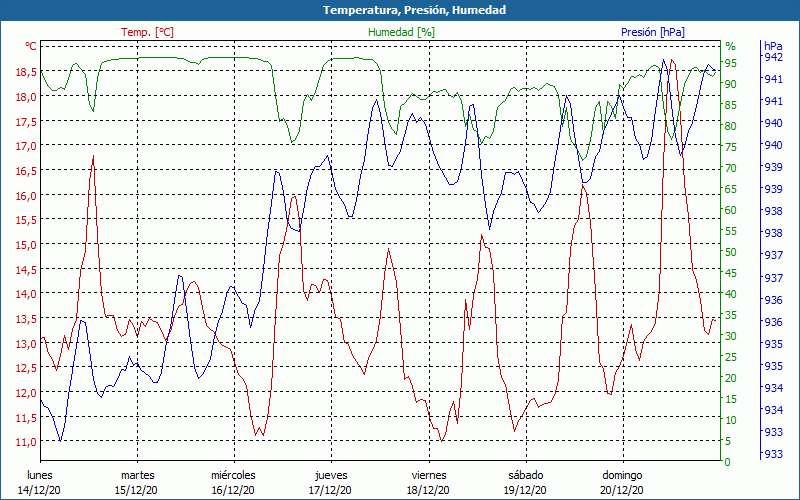Click the 'viernes' day label
Image resolution: width=800 pixels, height=500 pixels.
(x=429, y=476)
